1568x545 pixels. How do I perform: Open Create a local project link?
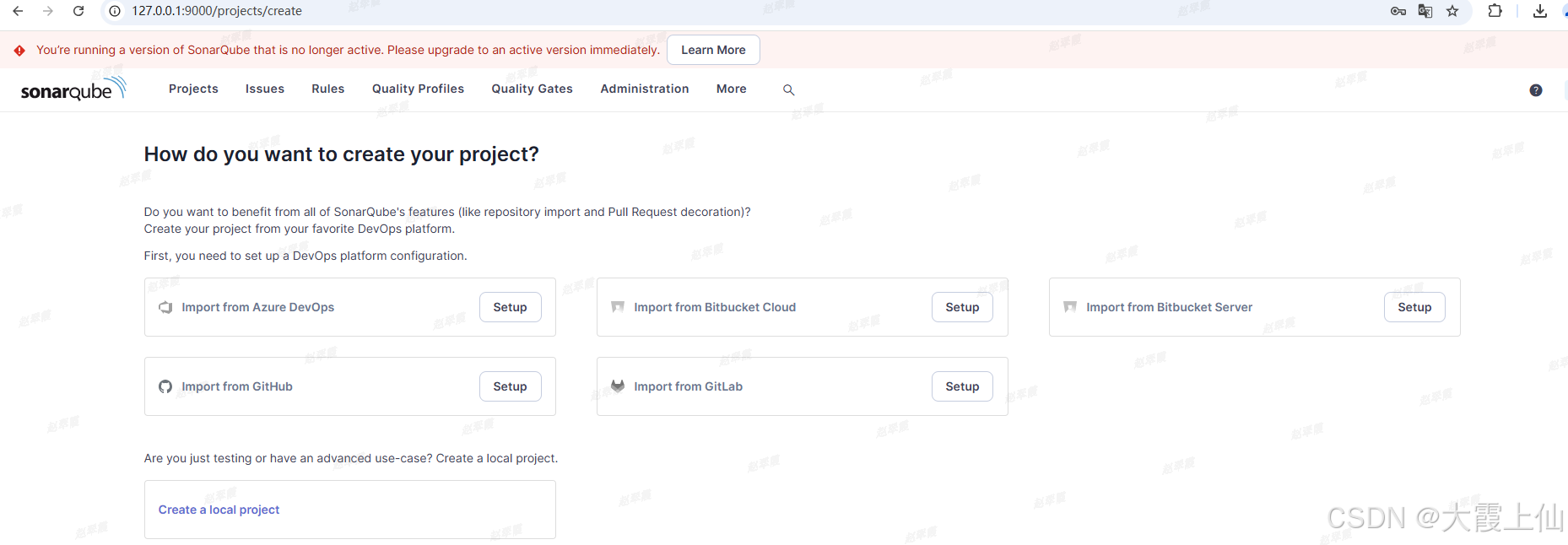tap(219, 510)
